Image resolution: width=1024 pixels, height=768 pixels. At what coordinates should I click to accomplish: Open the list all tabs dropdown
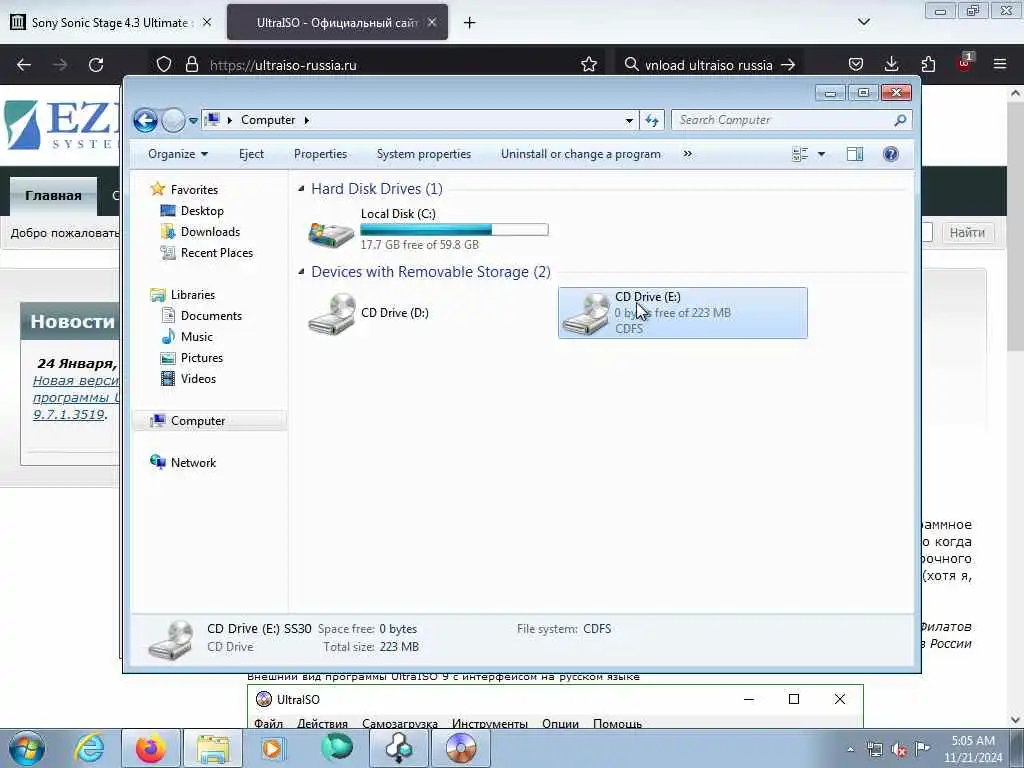click(x=863, y=22)
